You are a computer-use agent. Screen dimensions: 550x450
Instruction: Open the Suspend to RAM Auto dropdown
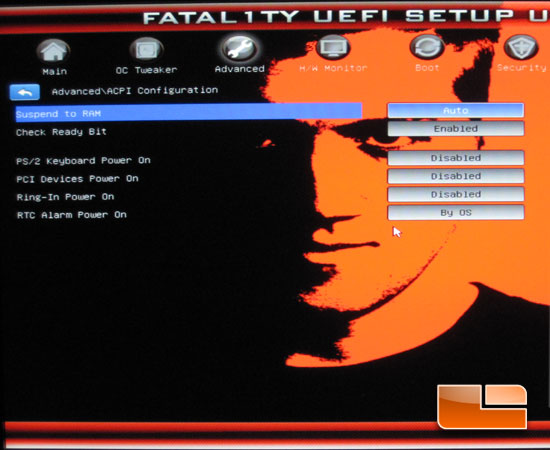coord(456,110)
